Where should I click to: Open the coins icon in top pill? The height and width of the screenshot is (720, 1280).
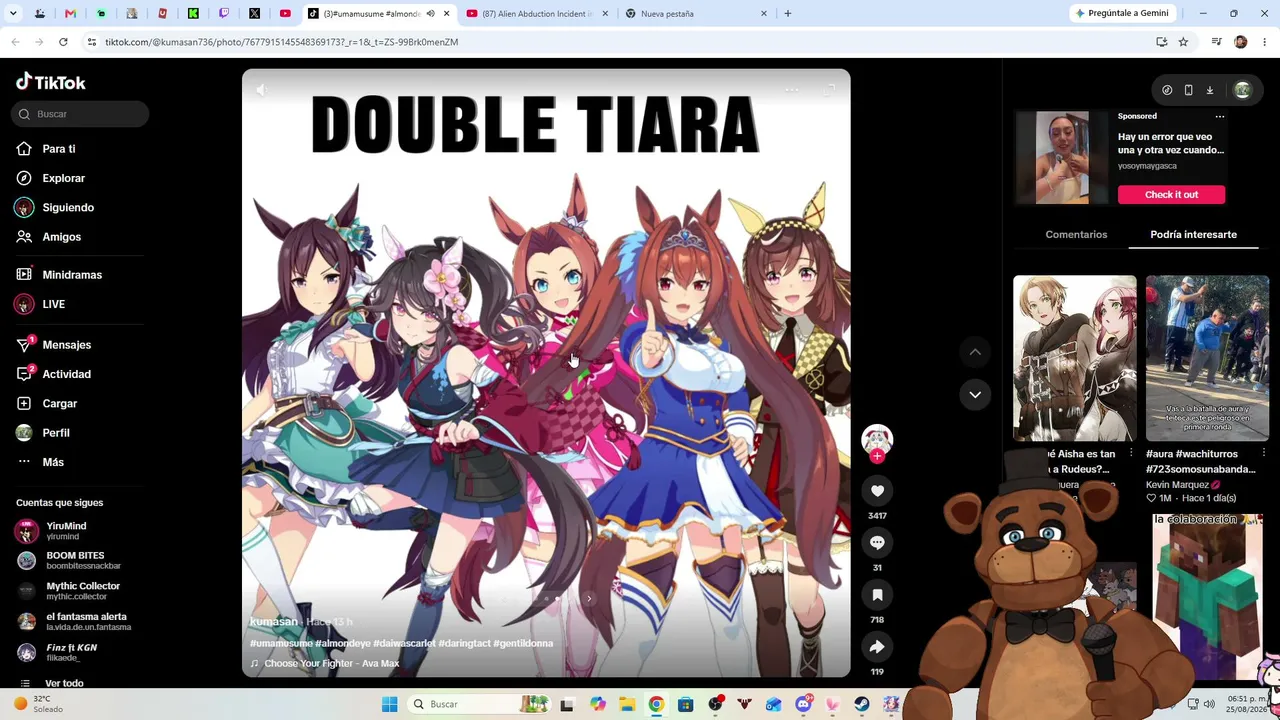(x=1167, y=90)
